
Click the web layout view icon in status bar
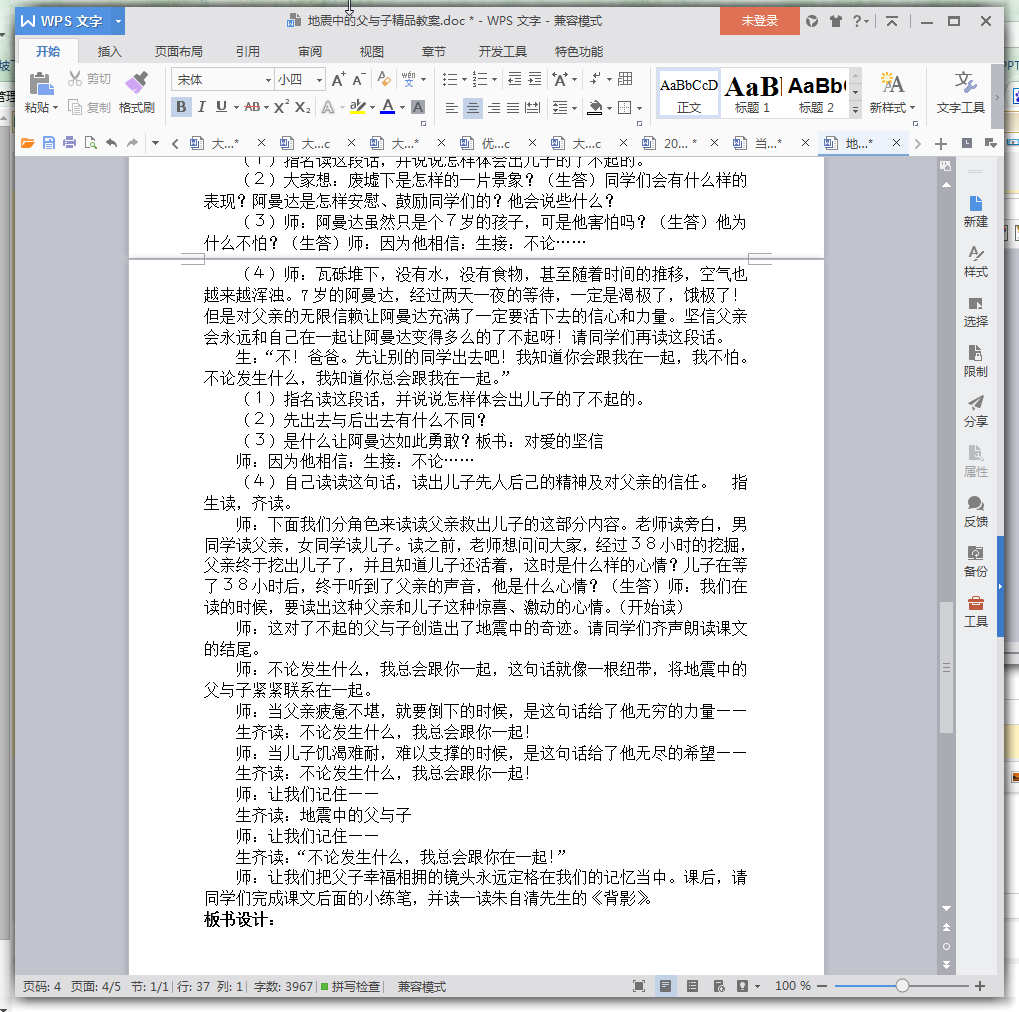(719, 986)
